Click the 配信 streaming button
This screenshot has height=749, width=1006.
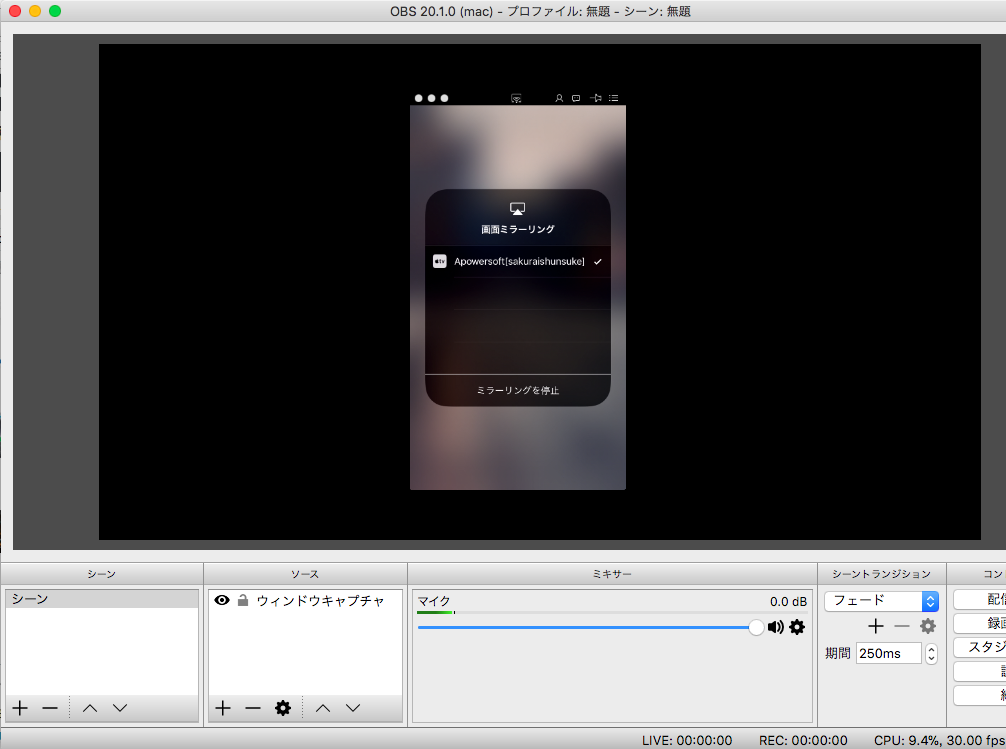tap(980, 599)
